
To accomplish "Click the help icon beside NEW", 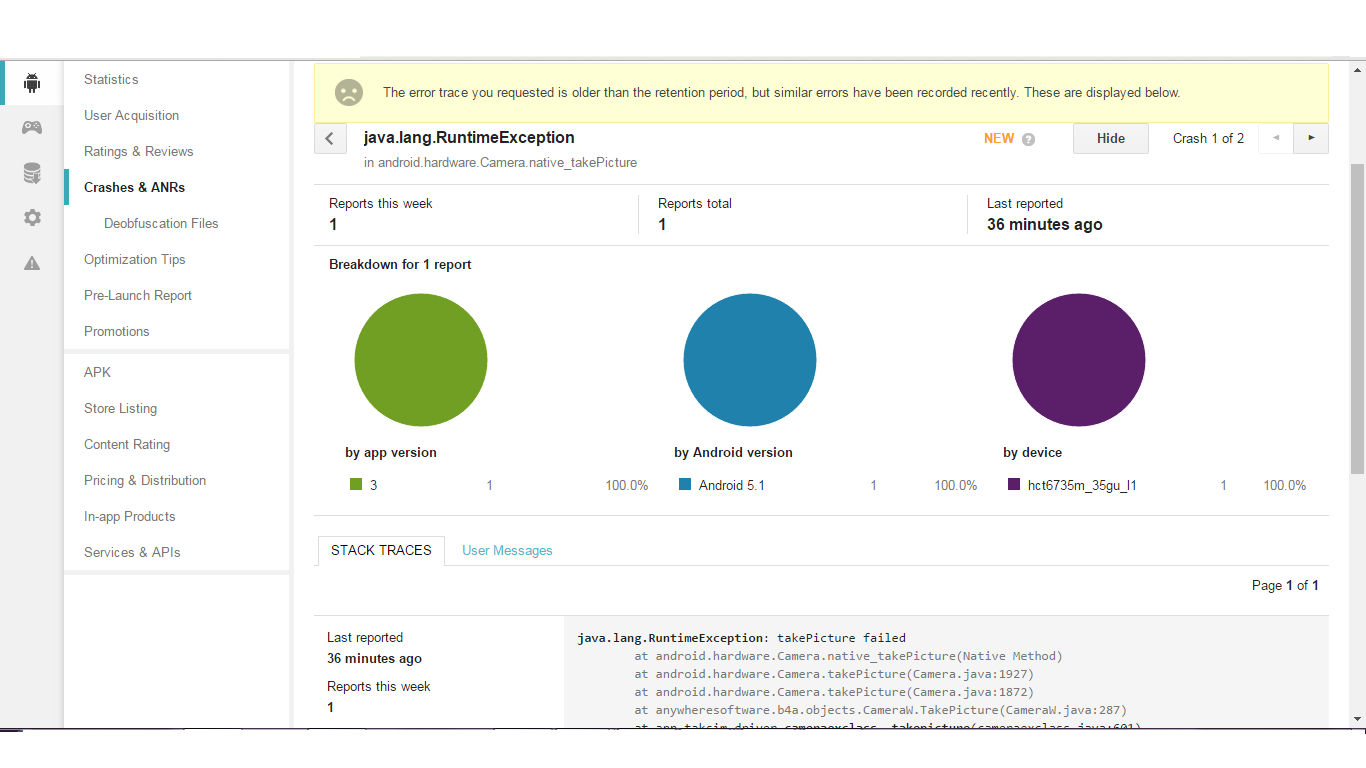I will [1028, 140].
